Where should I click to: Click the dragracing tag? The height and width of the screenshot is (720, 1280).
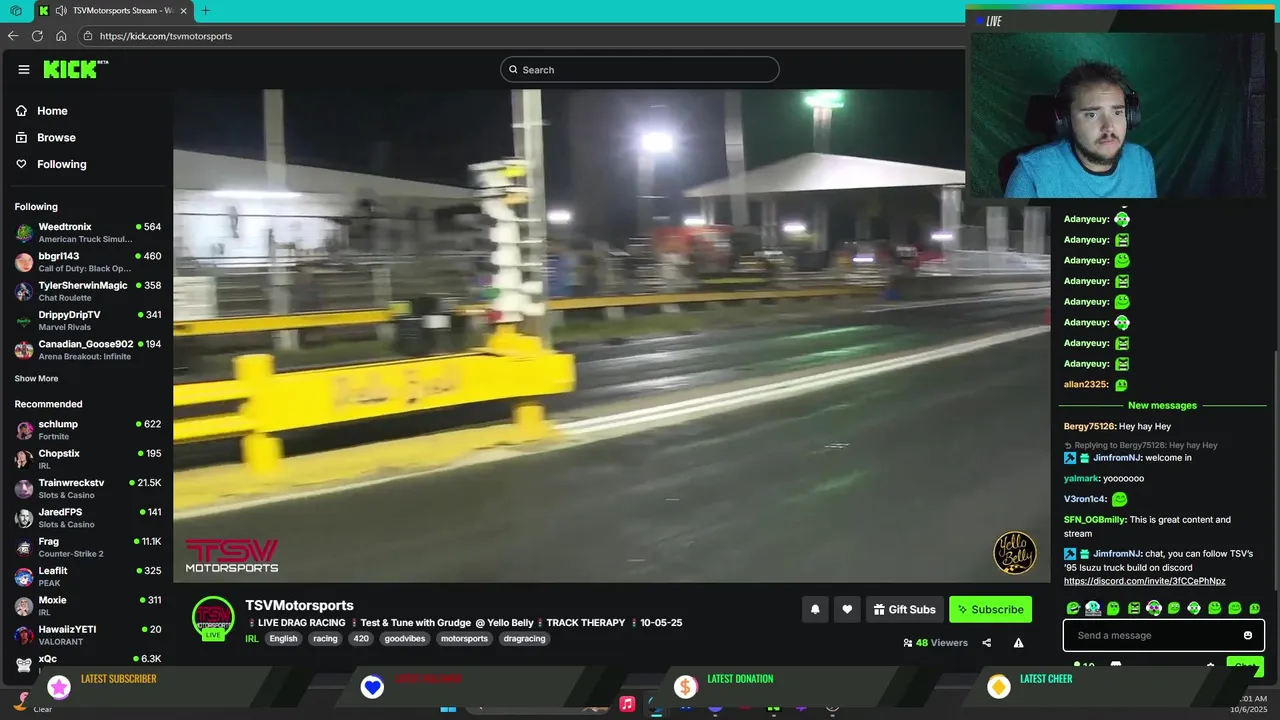pos(524,639)
